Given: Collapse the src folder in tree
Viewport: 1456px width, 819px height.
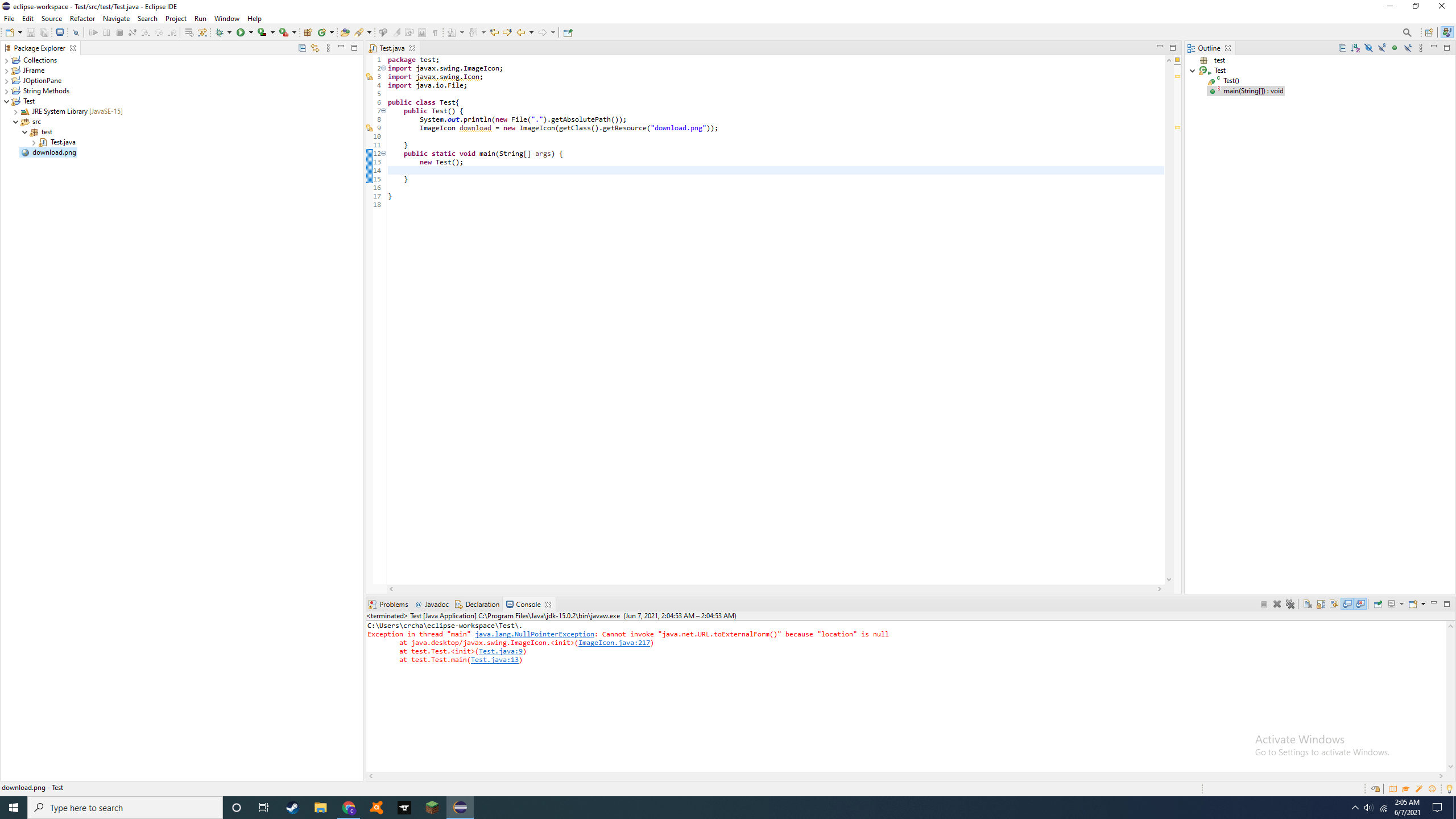Looking at the screenshot, I should click(15, 122).
